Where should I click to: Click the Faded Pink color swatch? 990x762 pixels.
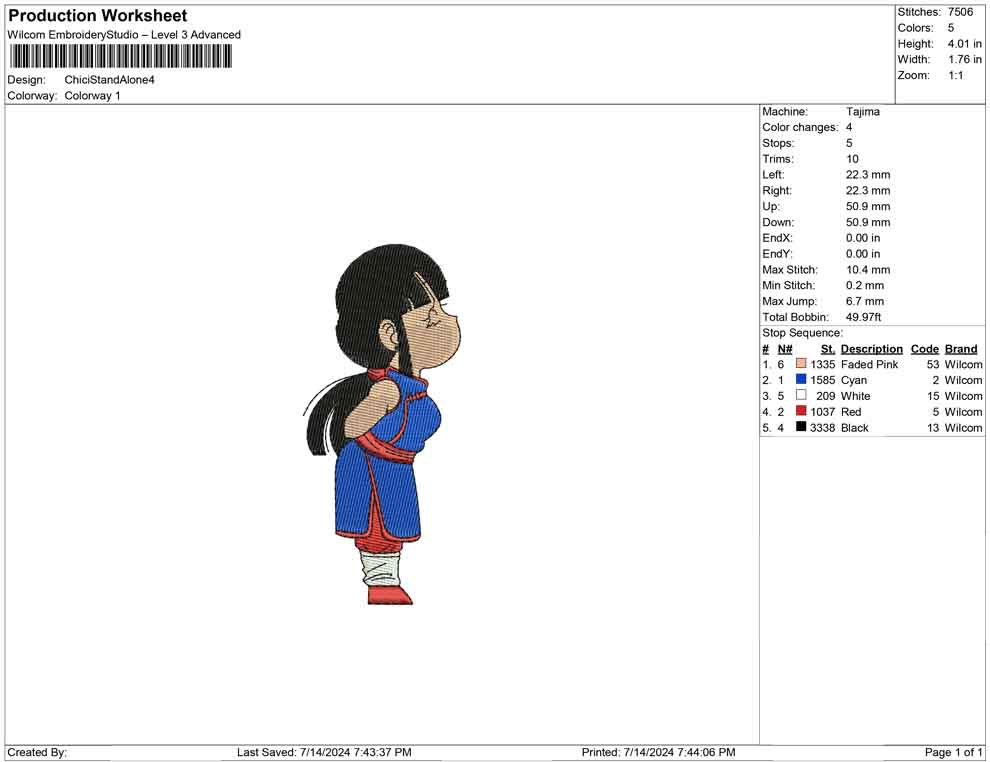tap(801, 364)
